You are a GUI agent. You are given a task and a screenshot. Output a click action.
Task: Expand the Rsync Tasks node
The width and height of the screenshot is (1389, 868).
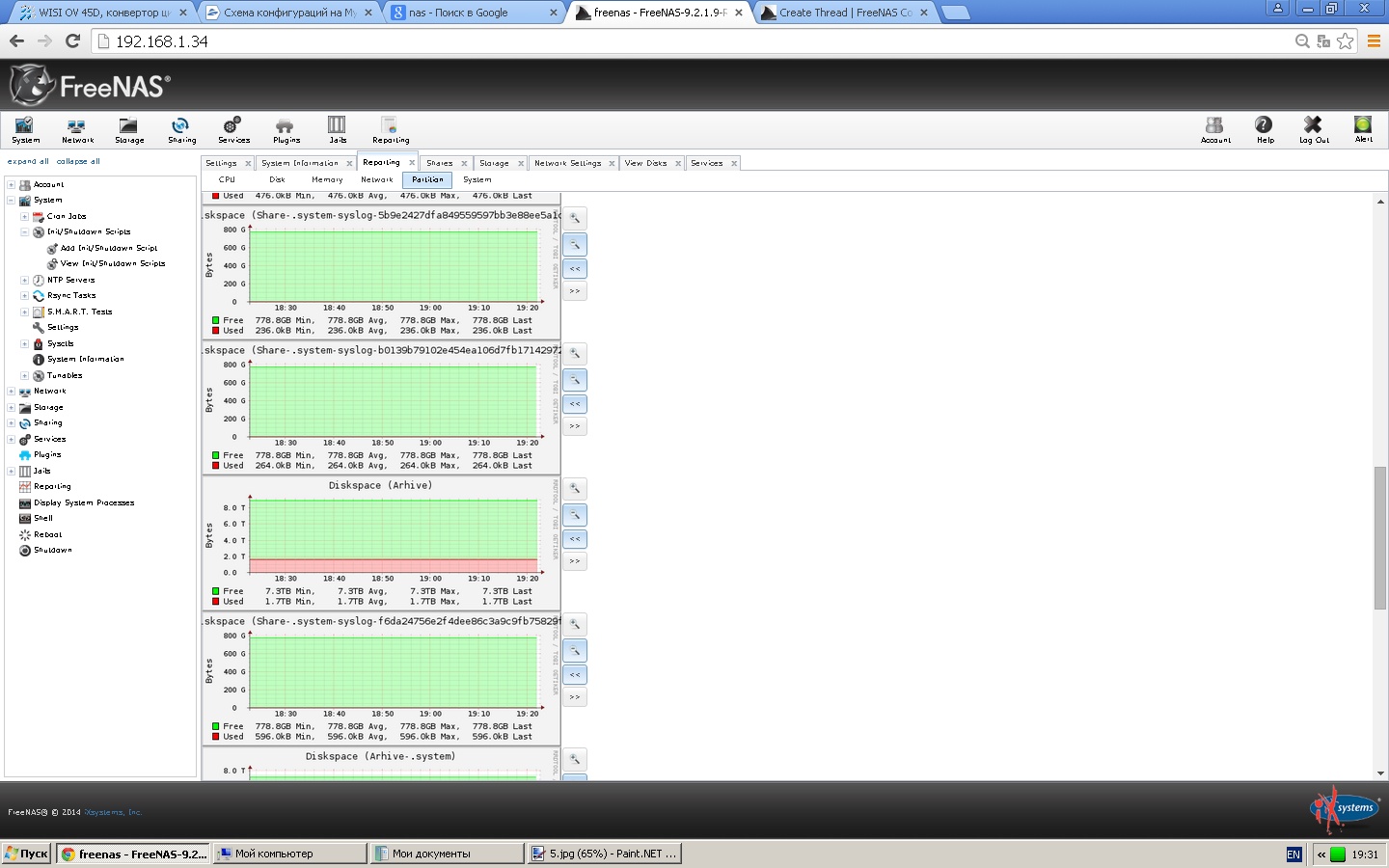point(24,296)
